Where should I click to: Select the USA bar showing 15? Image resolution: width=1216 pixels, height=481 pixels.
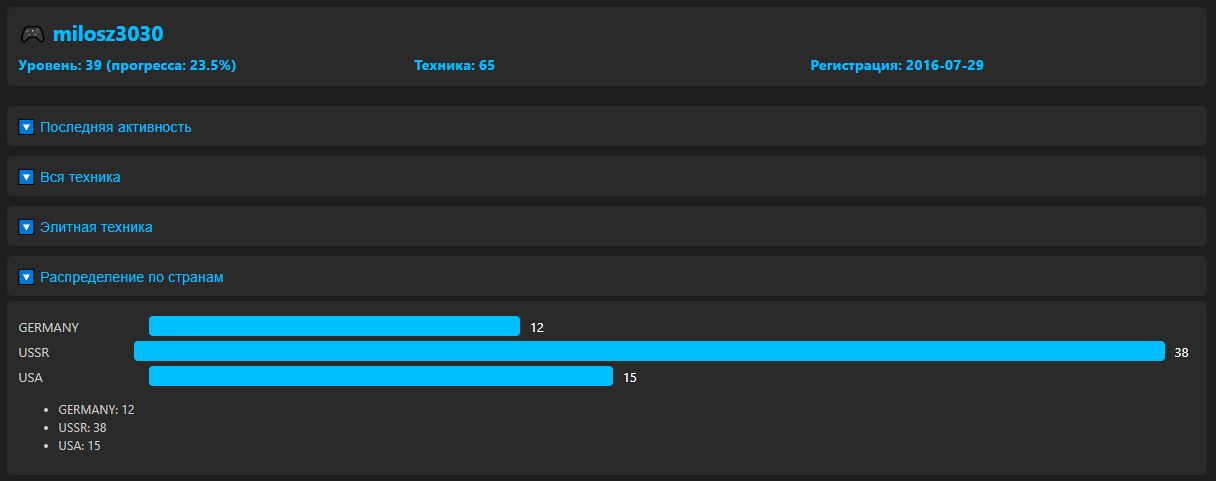click(380, 376)
